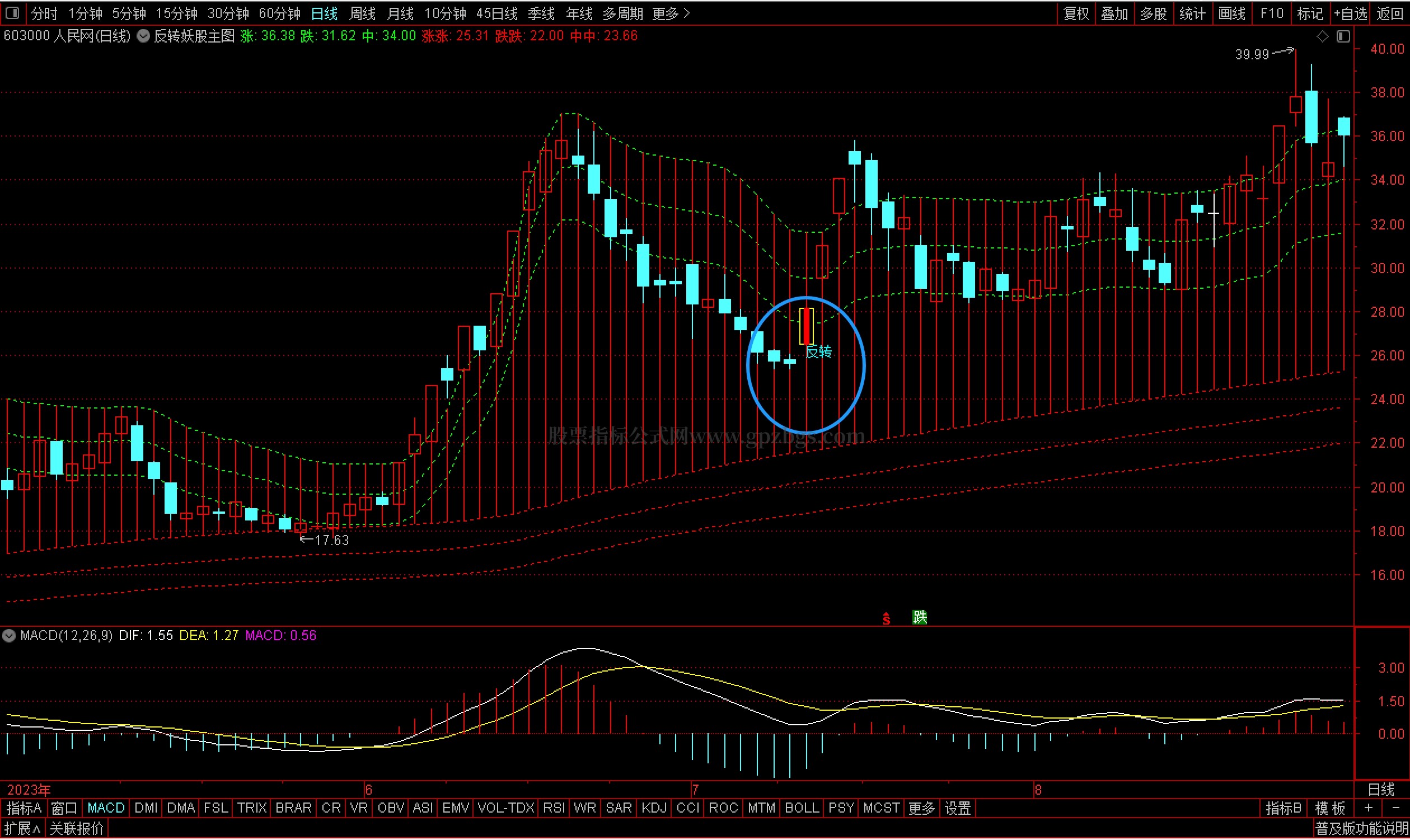Open the 统计 statistics tool

(x=1192, y=13)
